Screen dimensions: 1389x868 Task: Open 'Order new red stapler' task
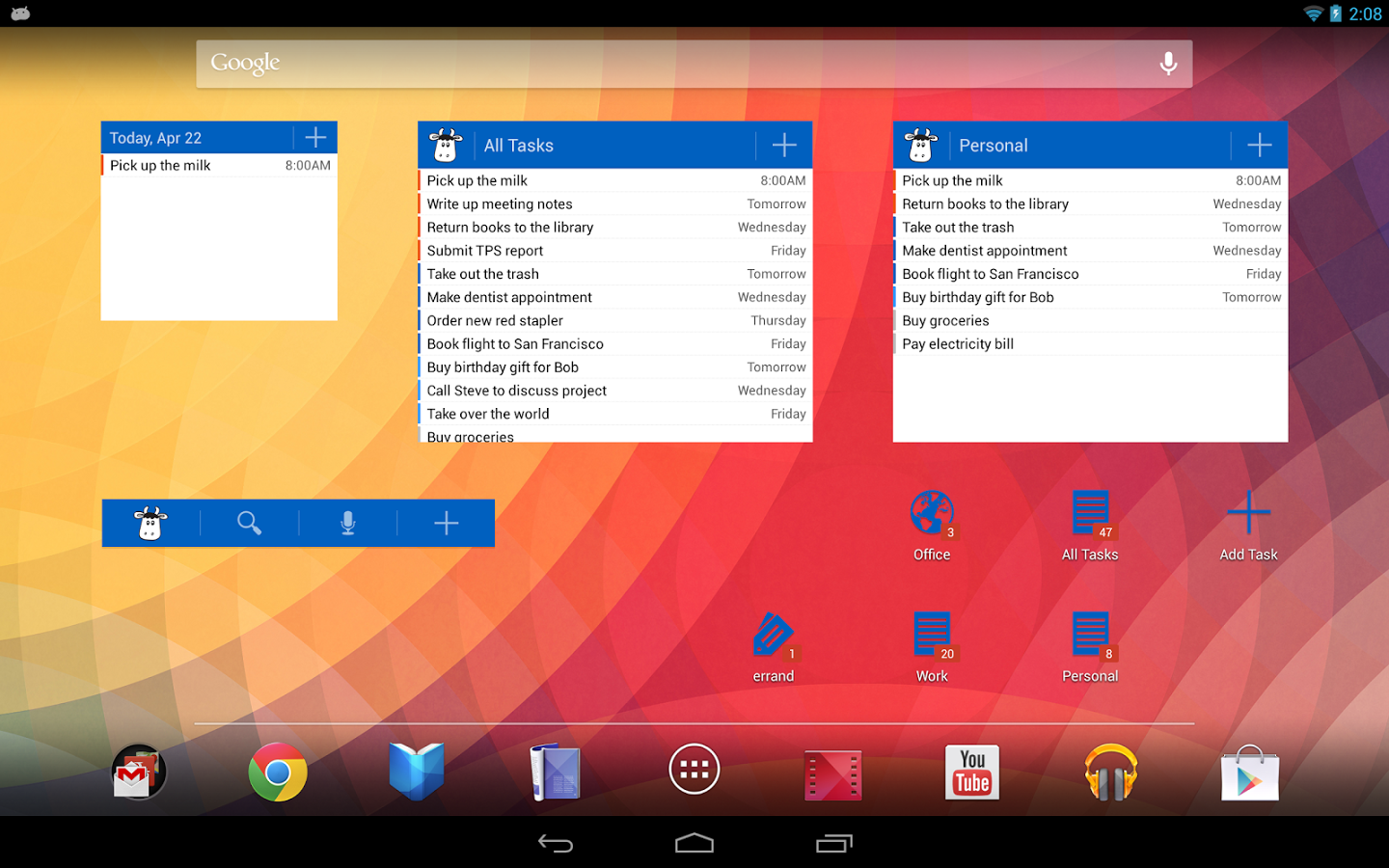coord(615,320)
